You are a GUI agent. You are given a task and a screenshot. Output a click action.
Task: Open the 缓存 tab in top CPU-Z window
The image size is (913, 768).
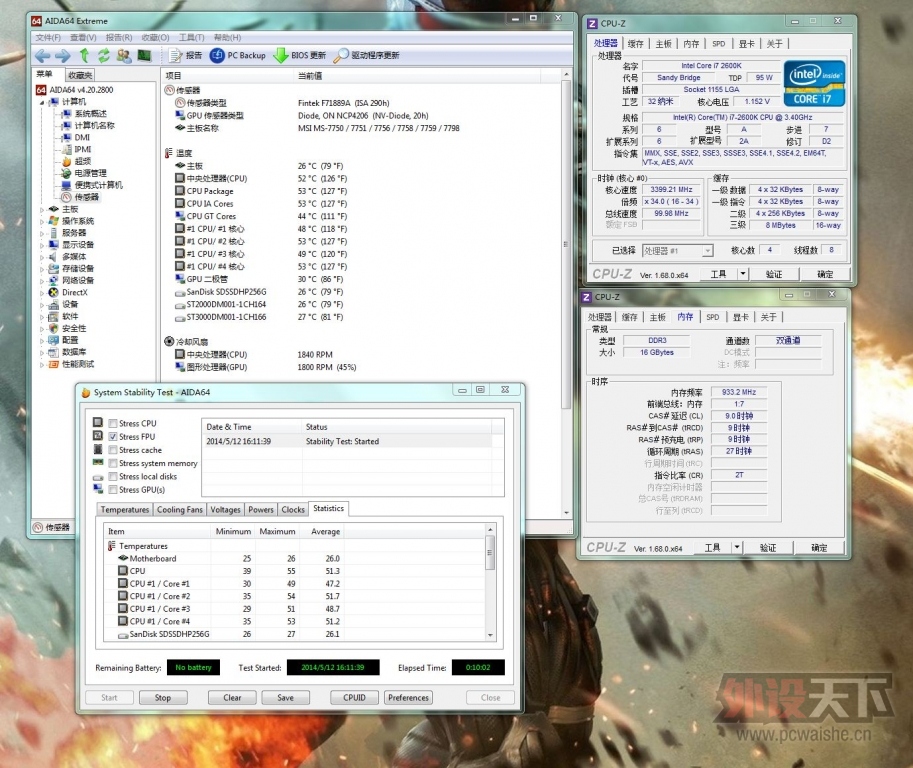(635, 44)
